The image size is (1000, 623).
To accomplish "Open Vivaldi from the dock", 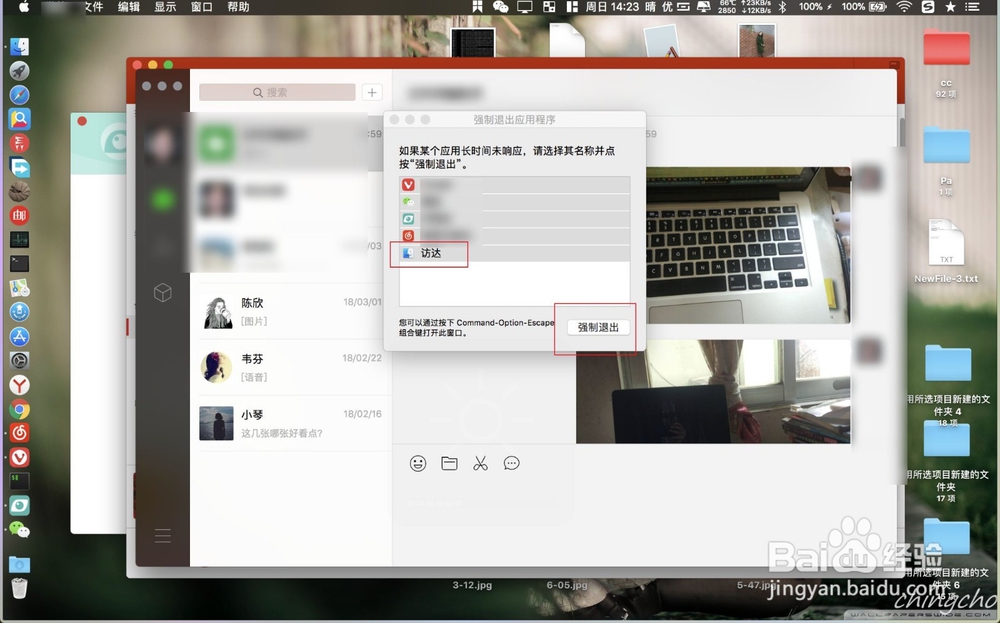I will [19, 457].
